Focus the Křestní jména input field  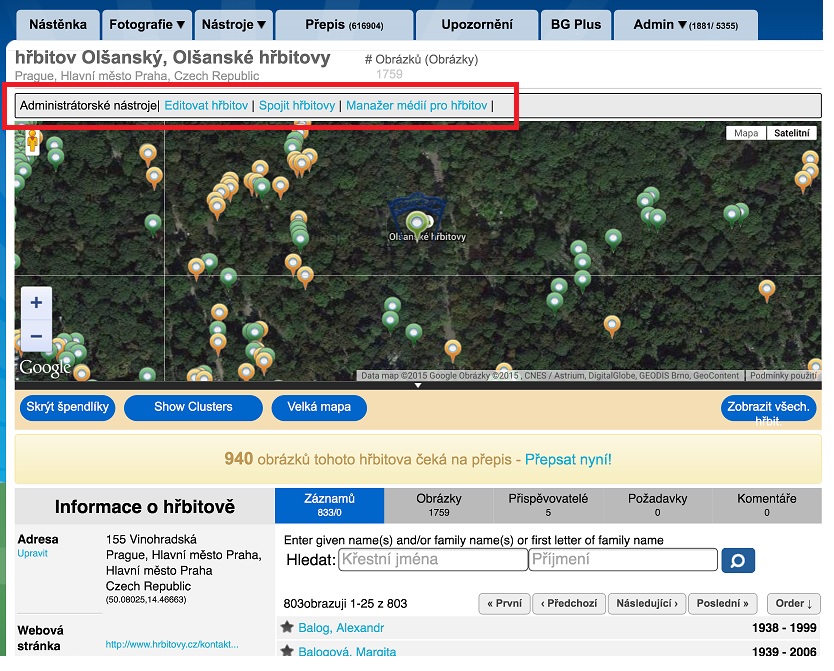(432, 560)
